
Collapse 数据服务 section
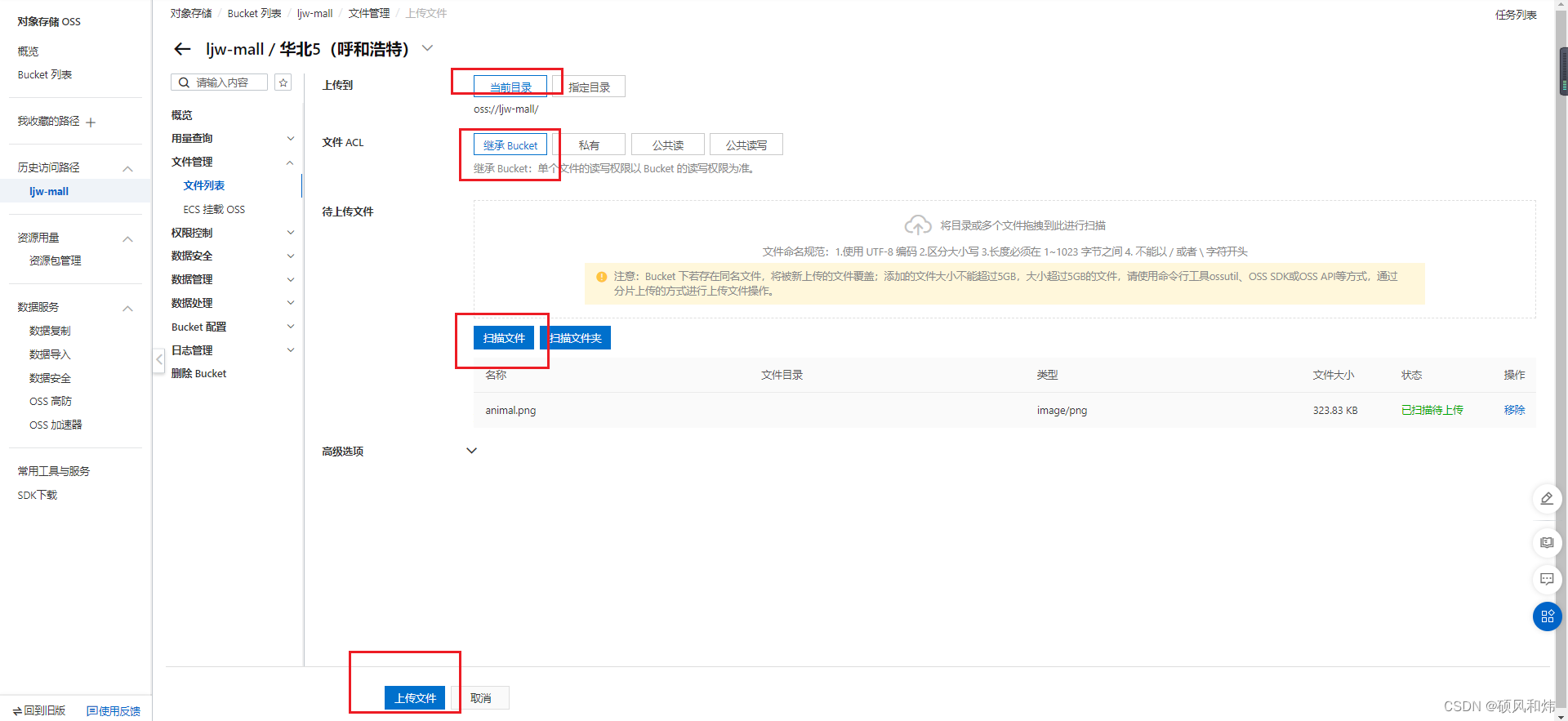pyautogui.click(x=127, y=308)
